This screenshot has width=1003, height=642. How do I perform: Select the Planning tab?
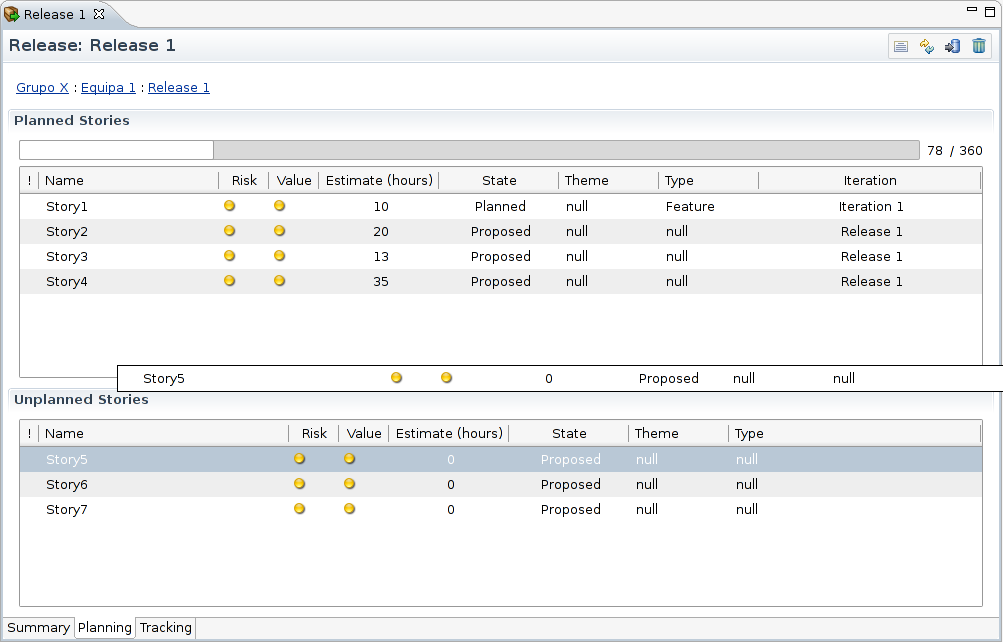[105, 627]
